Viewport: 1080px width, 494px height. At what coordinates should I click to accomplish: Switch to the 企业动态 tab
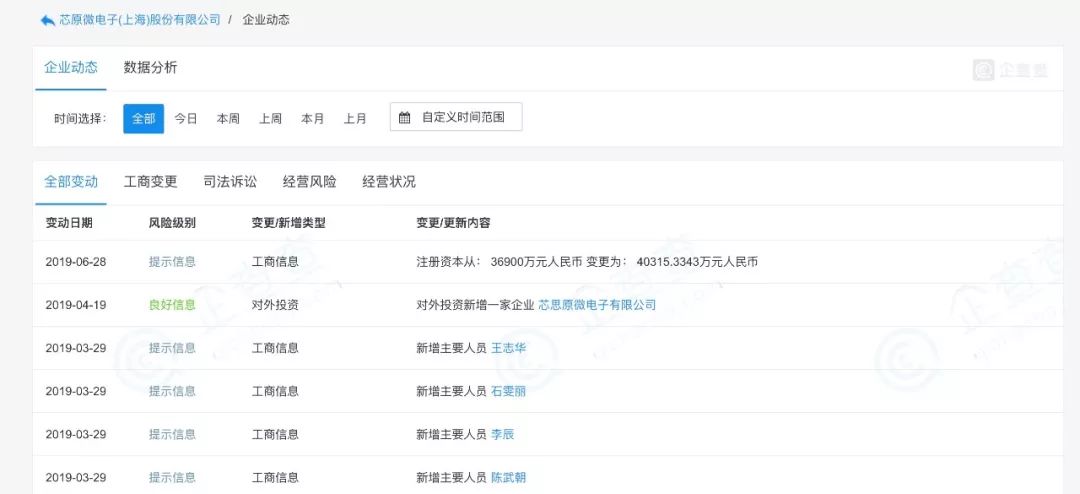pos(71,67)
